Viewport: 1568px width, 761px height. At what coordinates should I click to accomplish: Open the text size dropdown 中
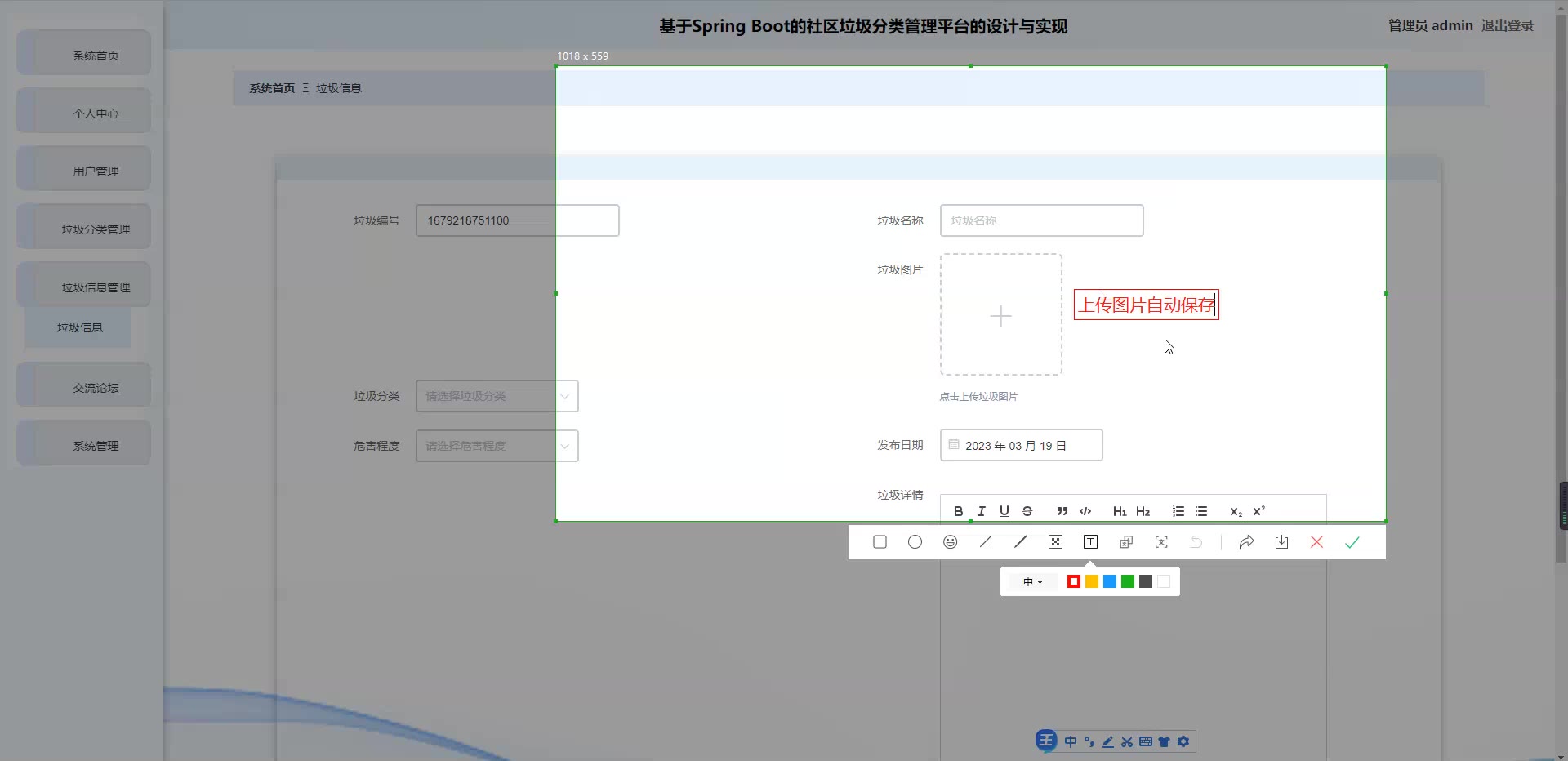click(x=1033, y=581)
